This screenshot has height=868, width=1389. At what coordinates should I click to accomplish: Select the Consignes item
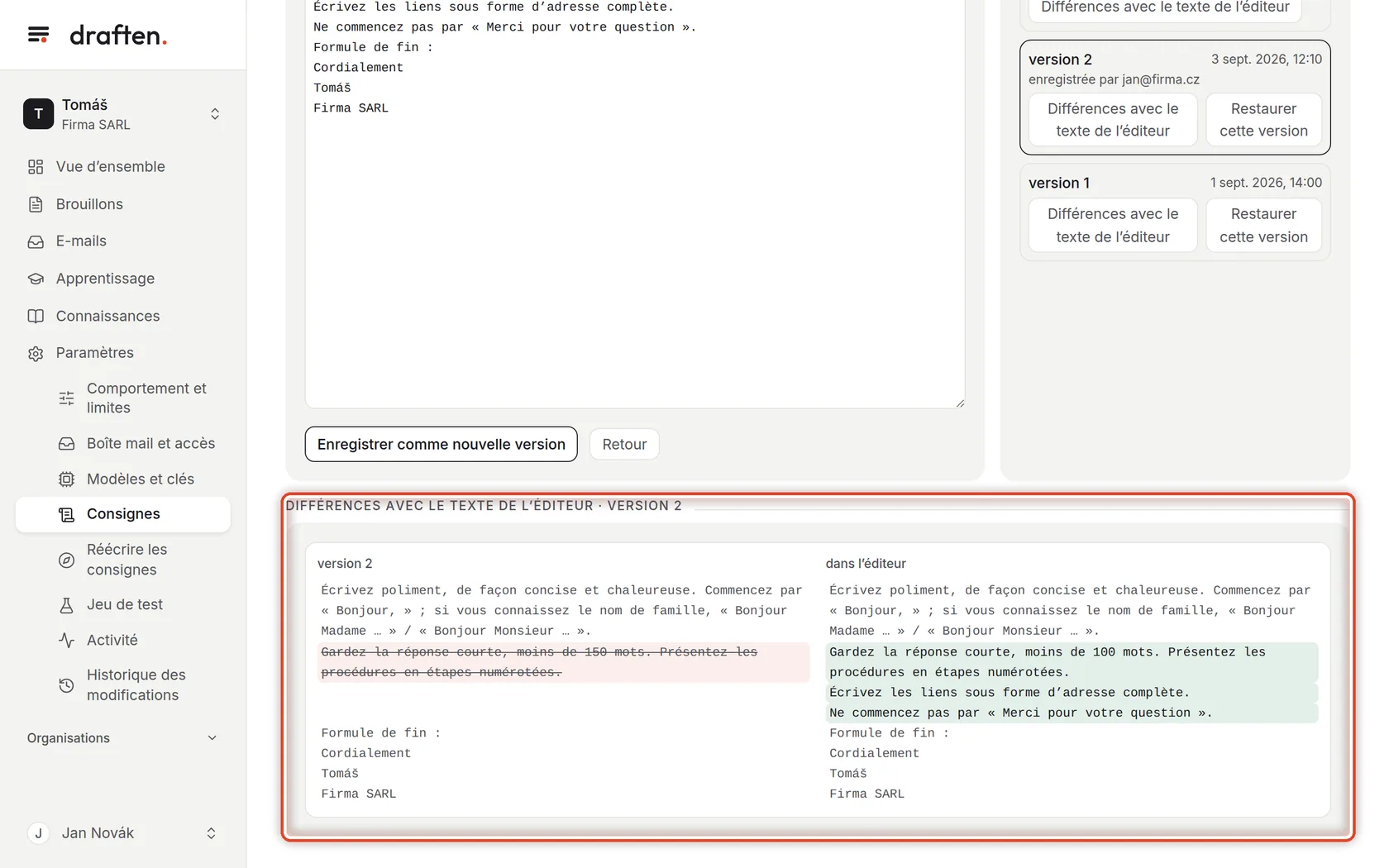pos(122,514)
